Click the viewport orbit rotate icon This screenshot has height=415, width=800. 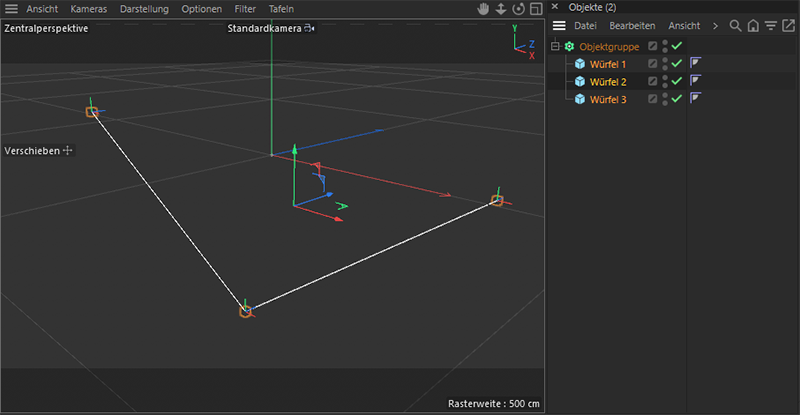(517, 9)
